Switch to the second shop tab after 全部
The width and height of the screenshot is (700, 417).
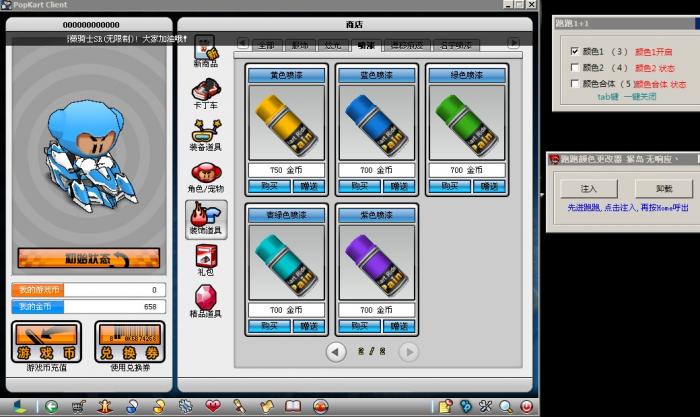(300, 45)
